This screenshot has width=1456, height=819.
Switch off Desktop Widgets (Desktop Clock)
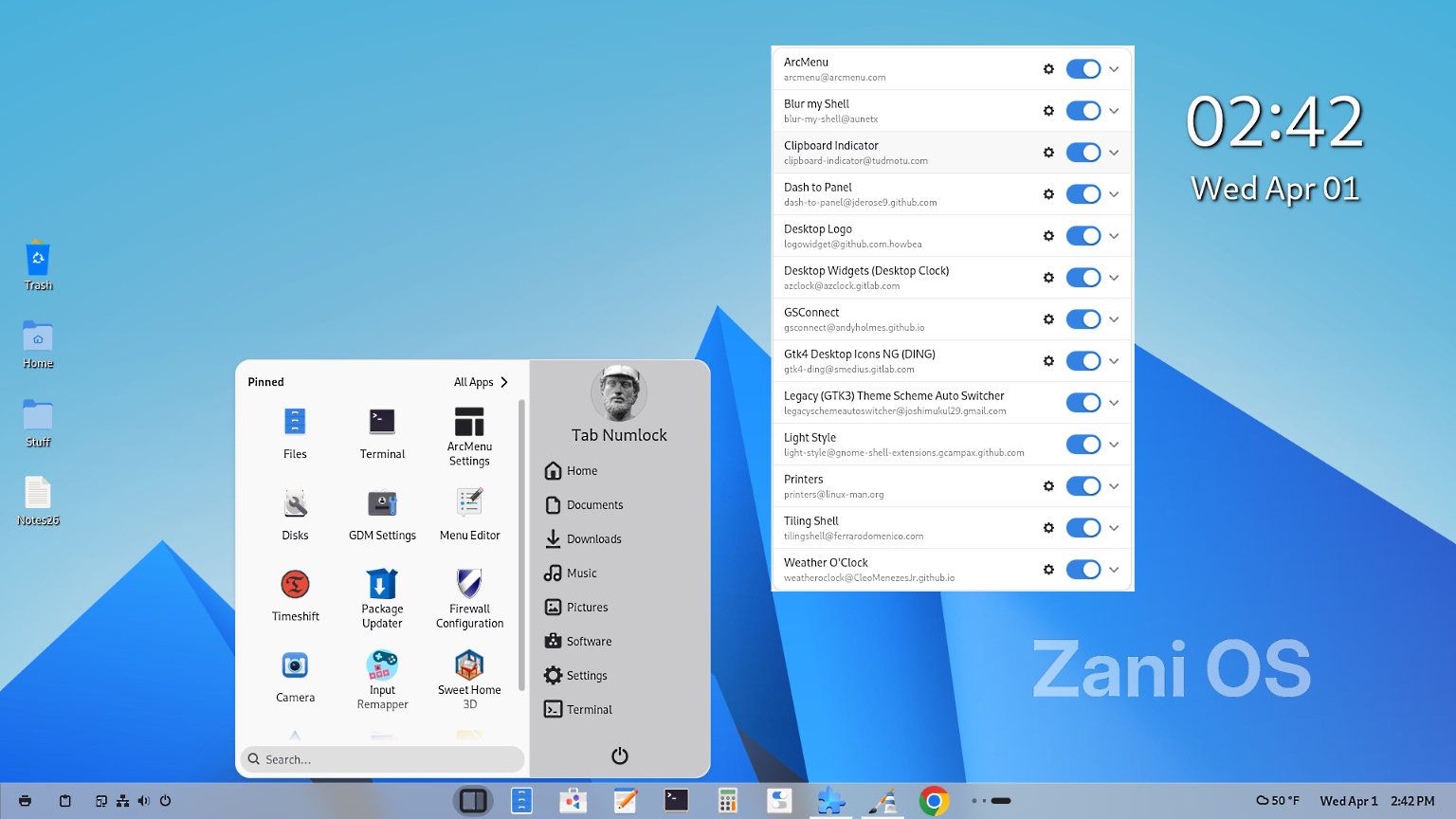(1083, 278)
